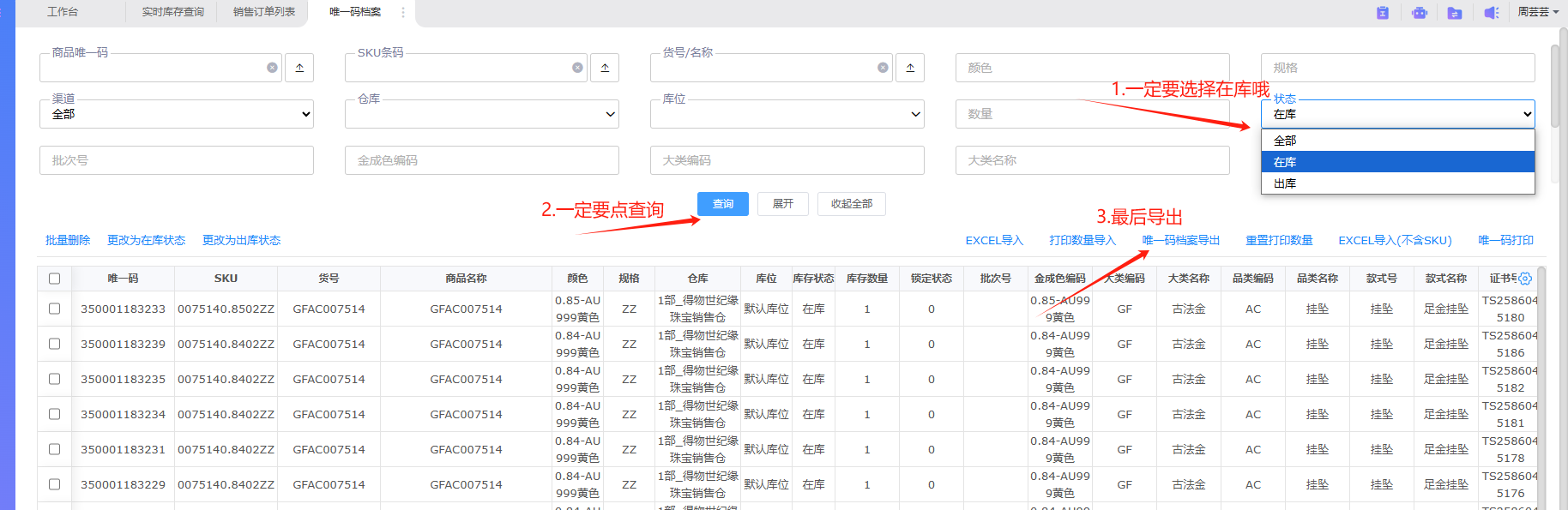The width and height of the screenshot is (1568, 510).
Task: Switch to the 实时库存查询 tab
Action: [173, 12]
